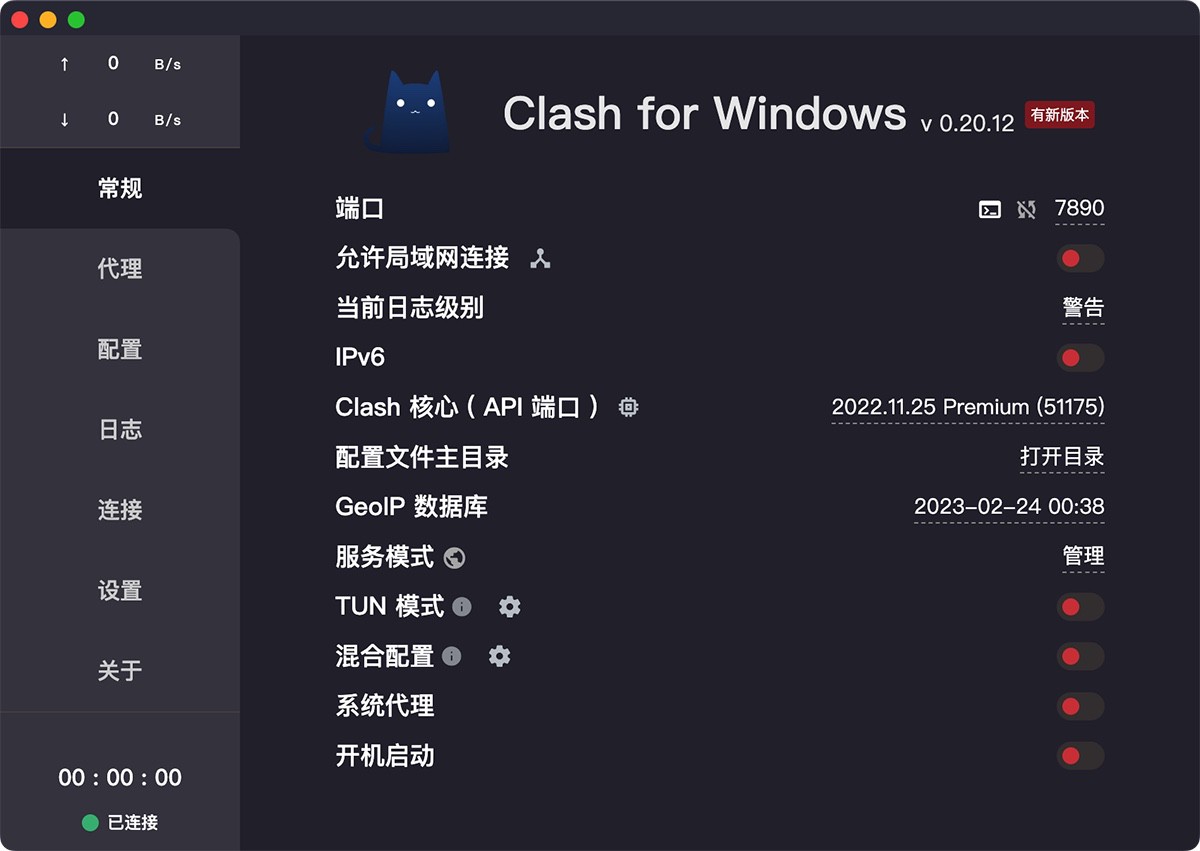The height and width of the screenshot is (851, 1200).
Task: Open the 日志 sidebar tab
Action: click(120, 430)
